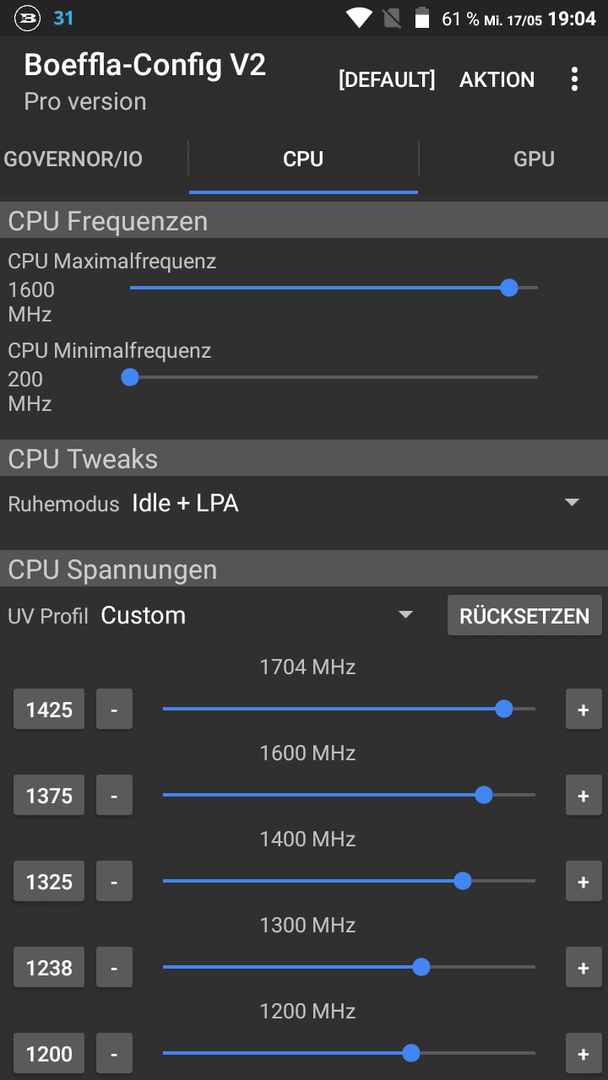The height and width of the screenshot is (1080, 608).
Task: Expand the Ruhemodus Idle + LPA dropdown
Action: click(356, 503)
